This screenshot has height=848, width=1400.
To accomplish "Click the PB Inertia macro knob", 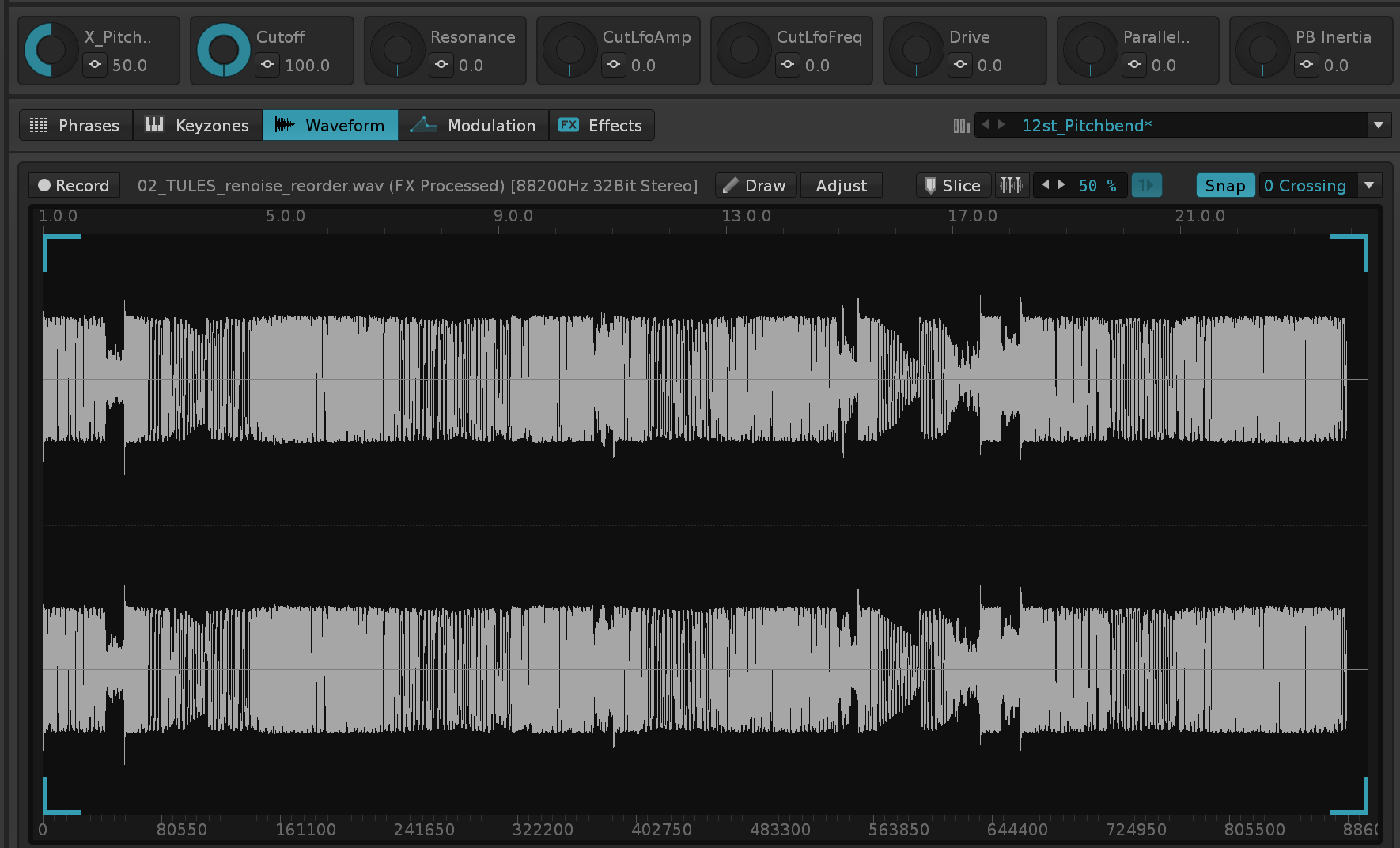I will point(1263,50).
